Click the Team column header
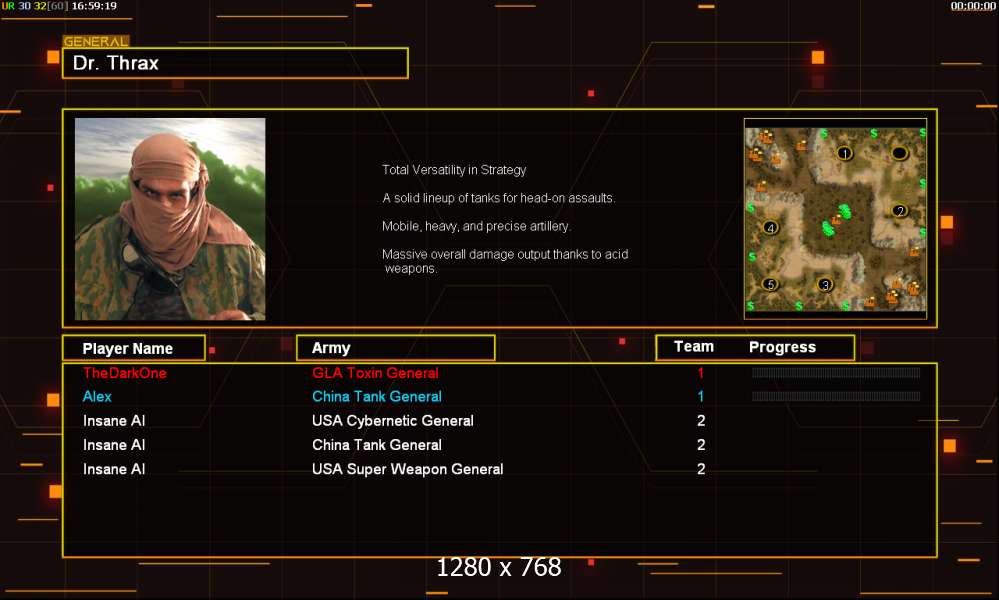Image resolution: width=999 pixels, height=600 pixels. click(x=694, y=346)
